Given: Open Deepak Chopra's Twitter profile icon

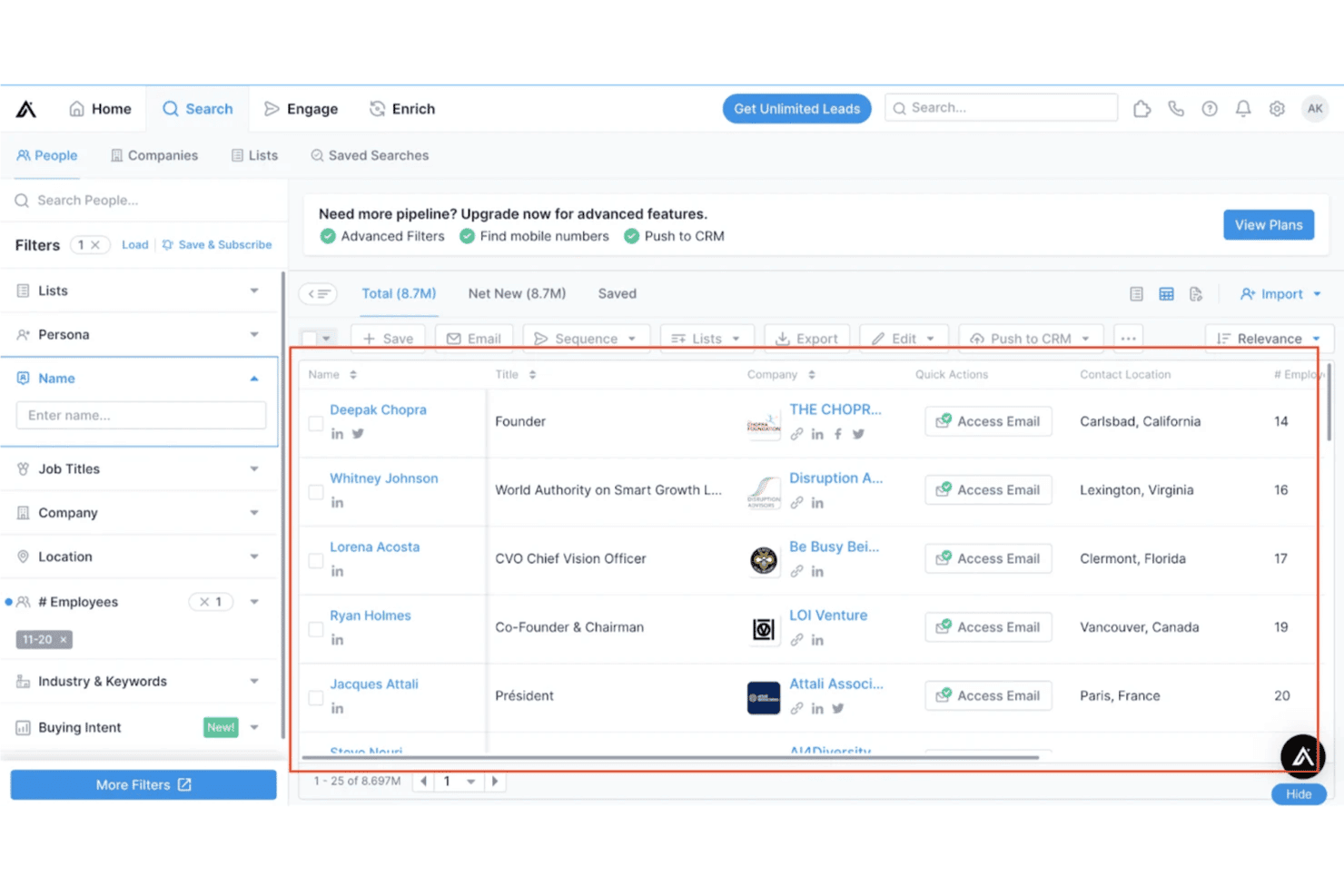Looking at the screenshot, I should pos(358,434).
